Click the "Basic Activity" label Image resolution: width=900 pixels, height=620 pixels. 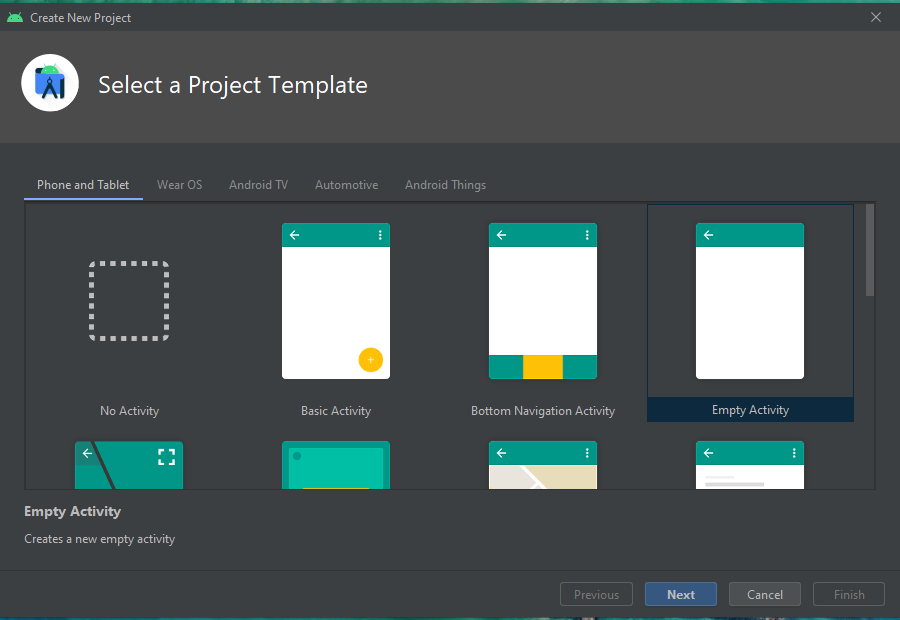click(336, 410)
